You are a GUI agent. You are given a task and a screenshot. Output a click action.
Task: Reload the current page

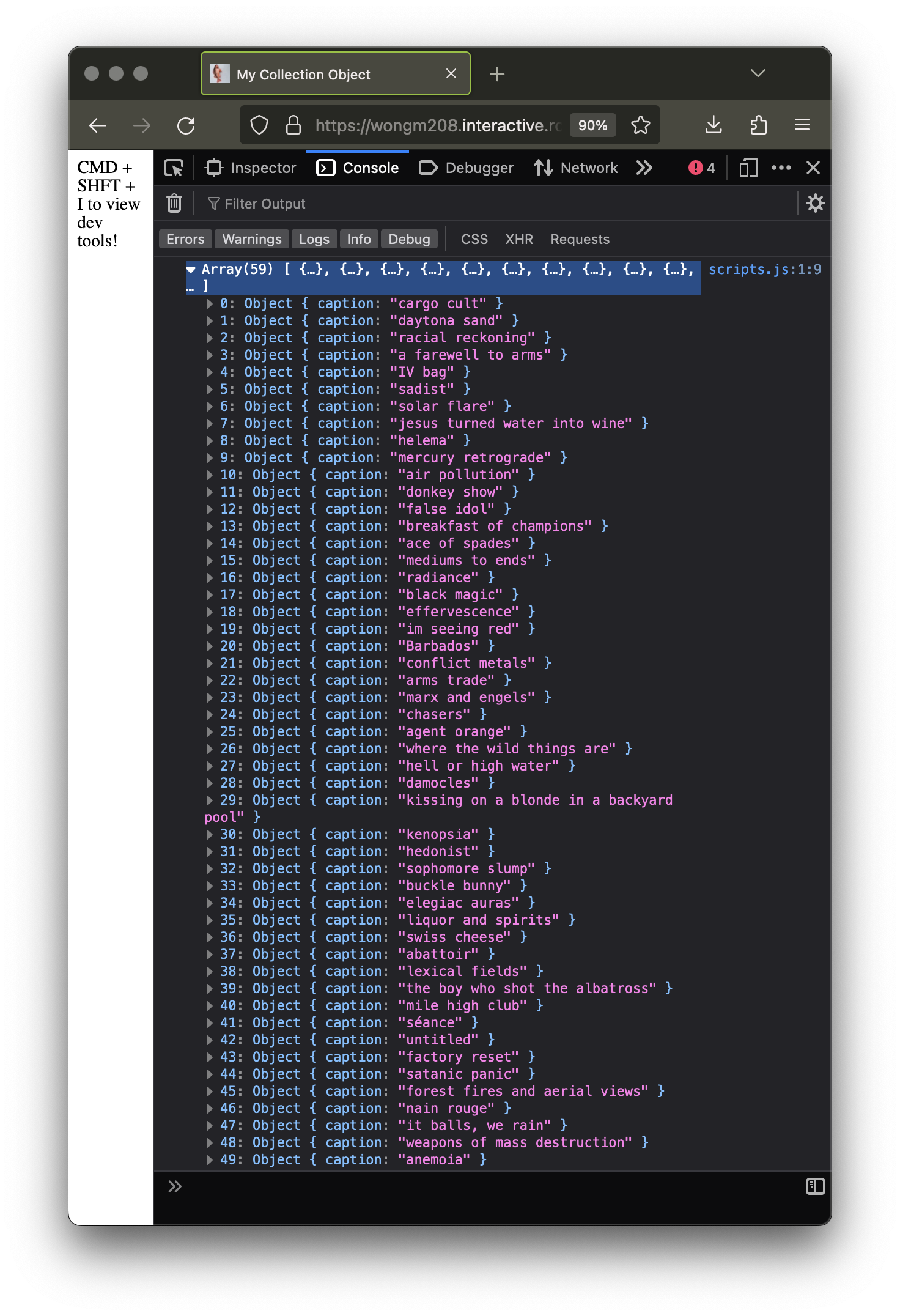click(x=186, y=125)
